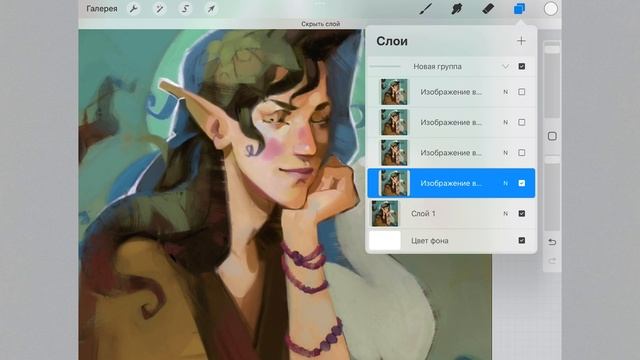The height and width of the screenshot is (360, 640).
Task: Tap thumbnail of third Изображение layer
Action: [394, 153]
